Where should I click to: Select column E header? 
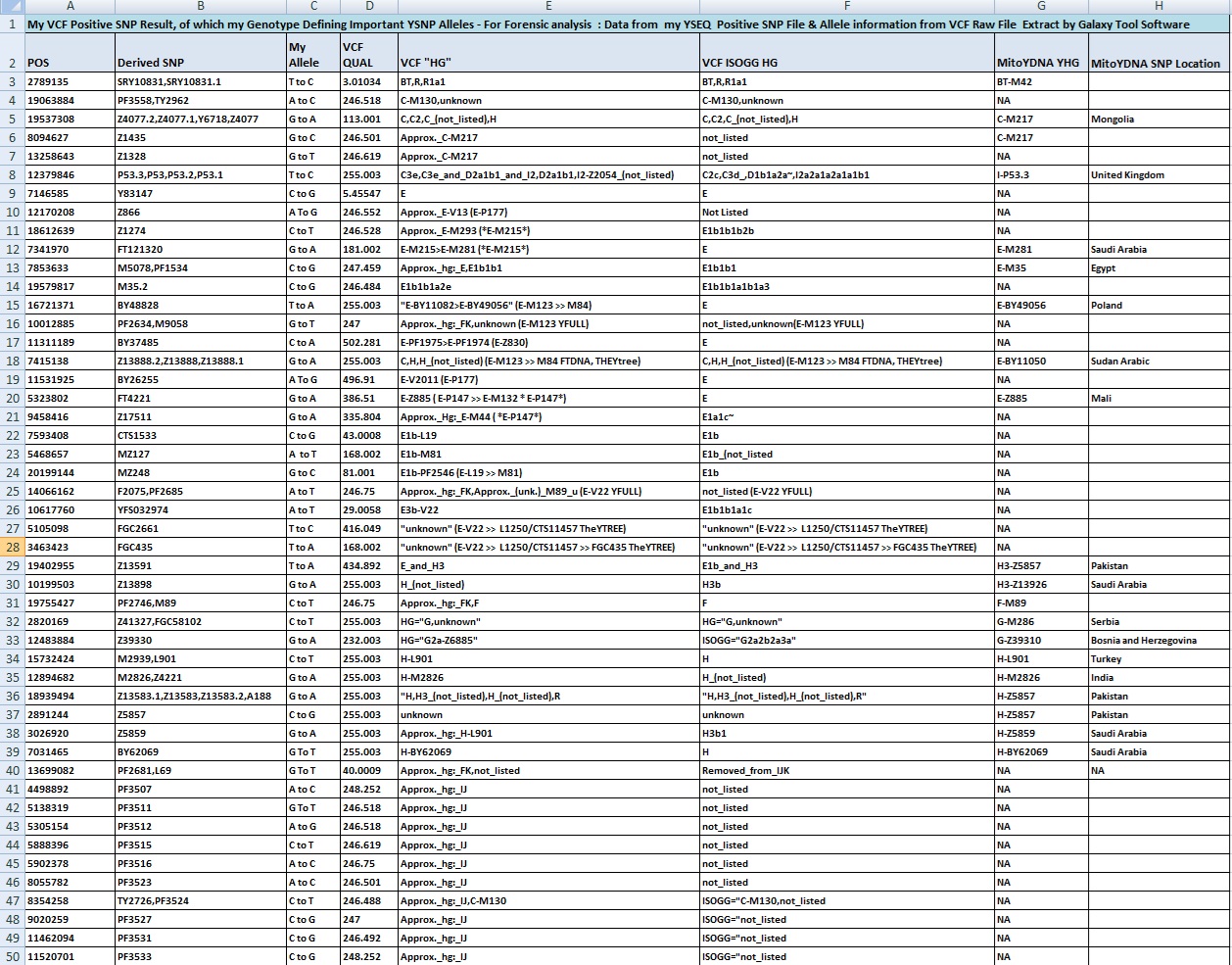pyautogui.click(x=548, y=6)
